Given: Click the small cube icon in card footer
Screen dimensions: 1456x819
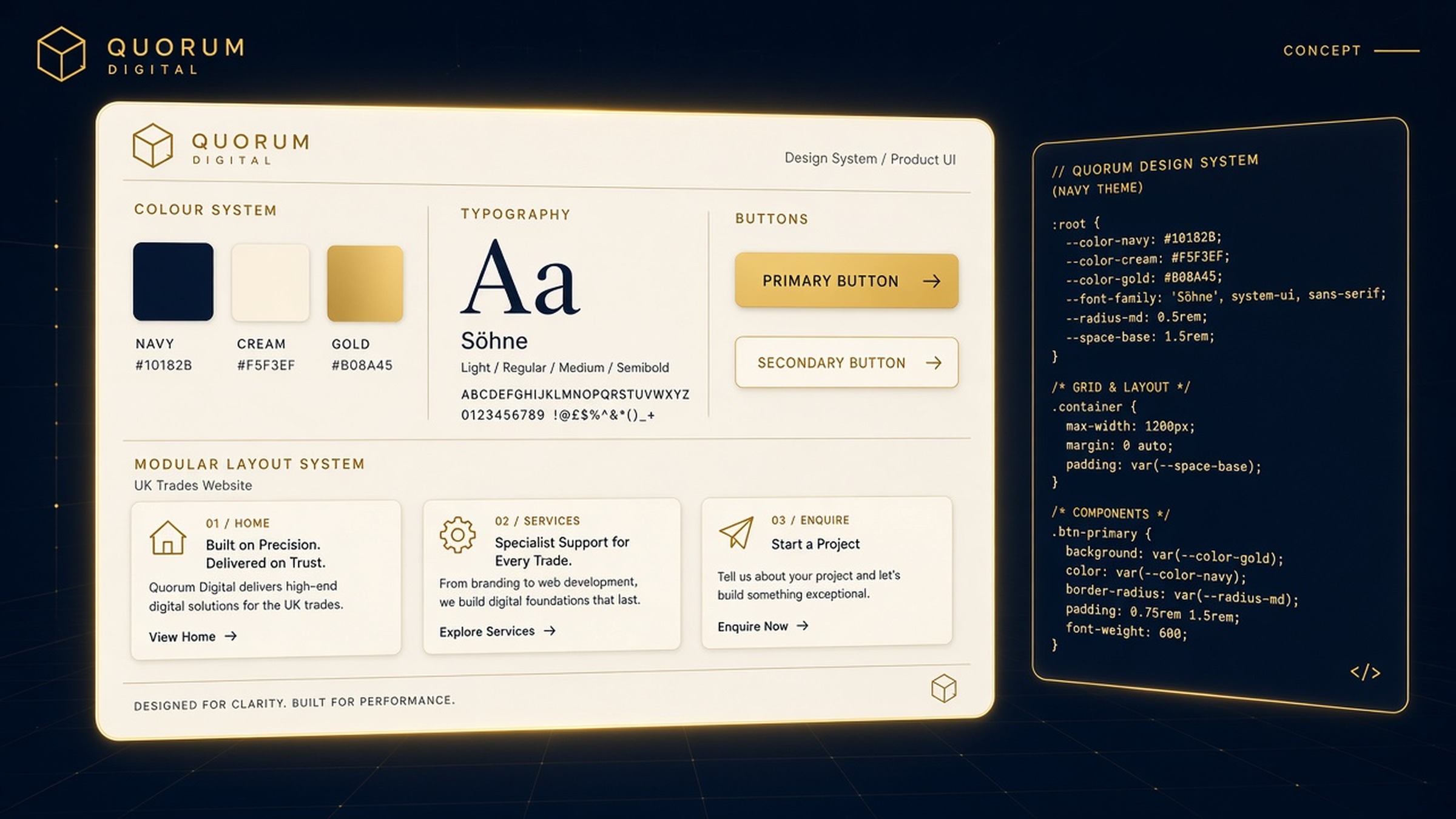Looking at the screenshot, I should tap(944, 688).
